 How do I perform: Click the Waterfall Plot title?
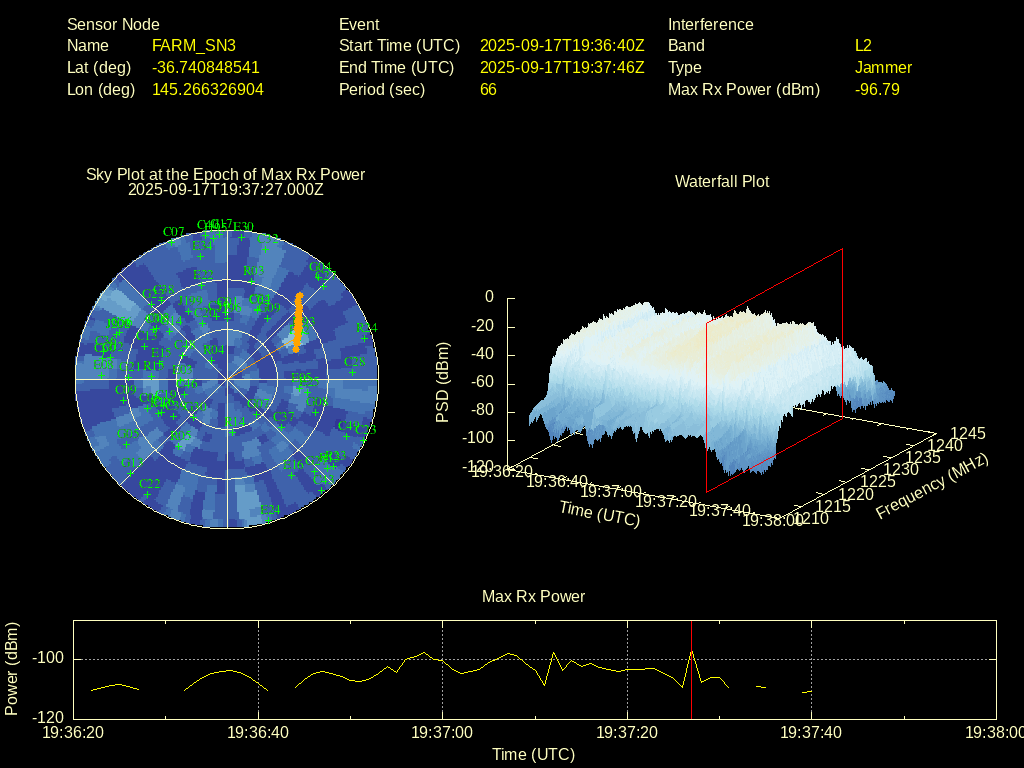tap(722, 182)
